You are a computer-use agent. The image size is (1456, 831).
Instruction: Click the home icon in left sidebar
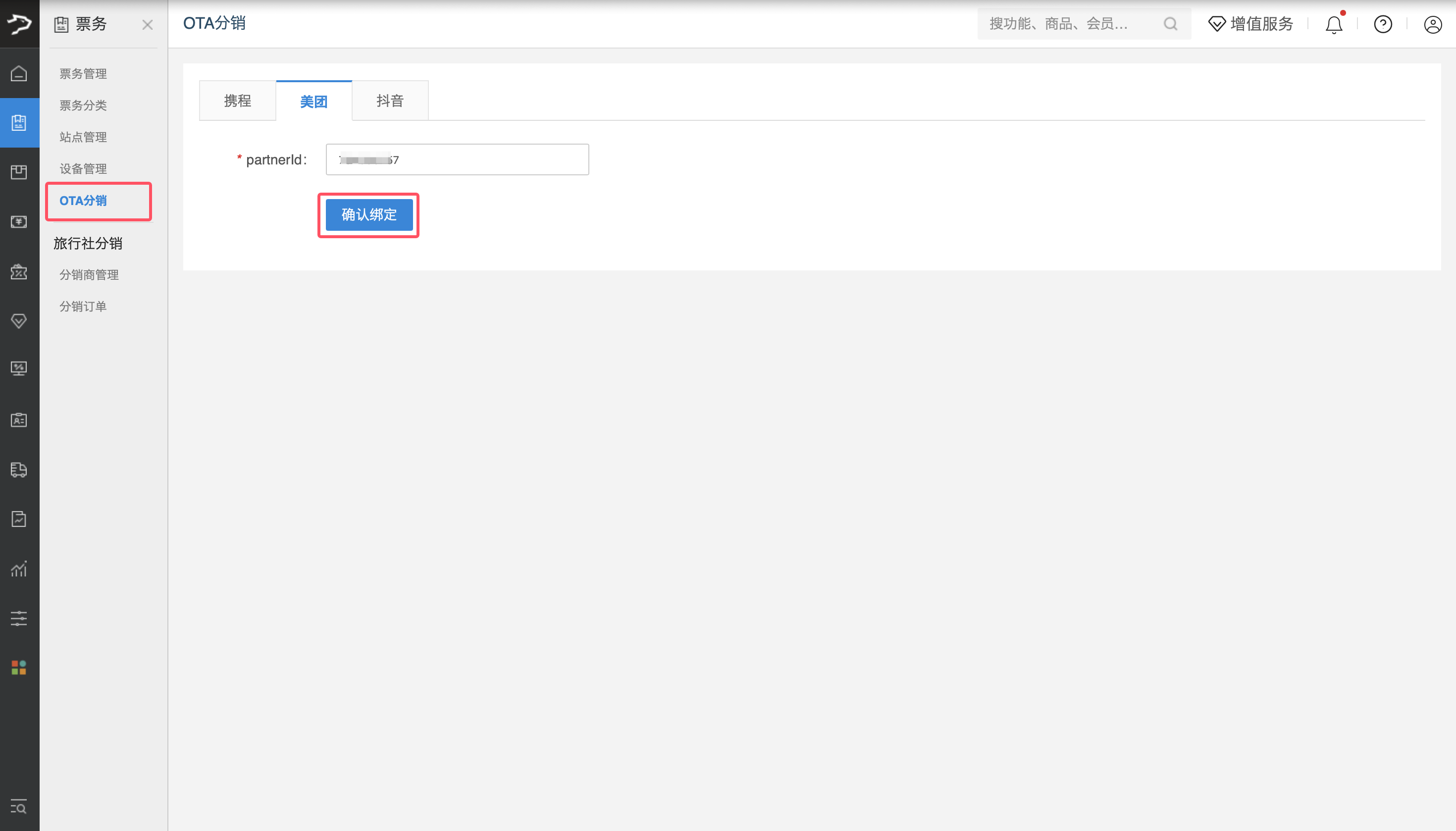point(19,74)
